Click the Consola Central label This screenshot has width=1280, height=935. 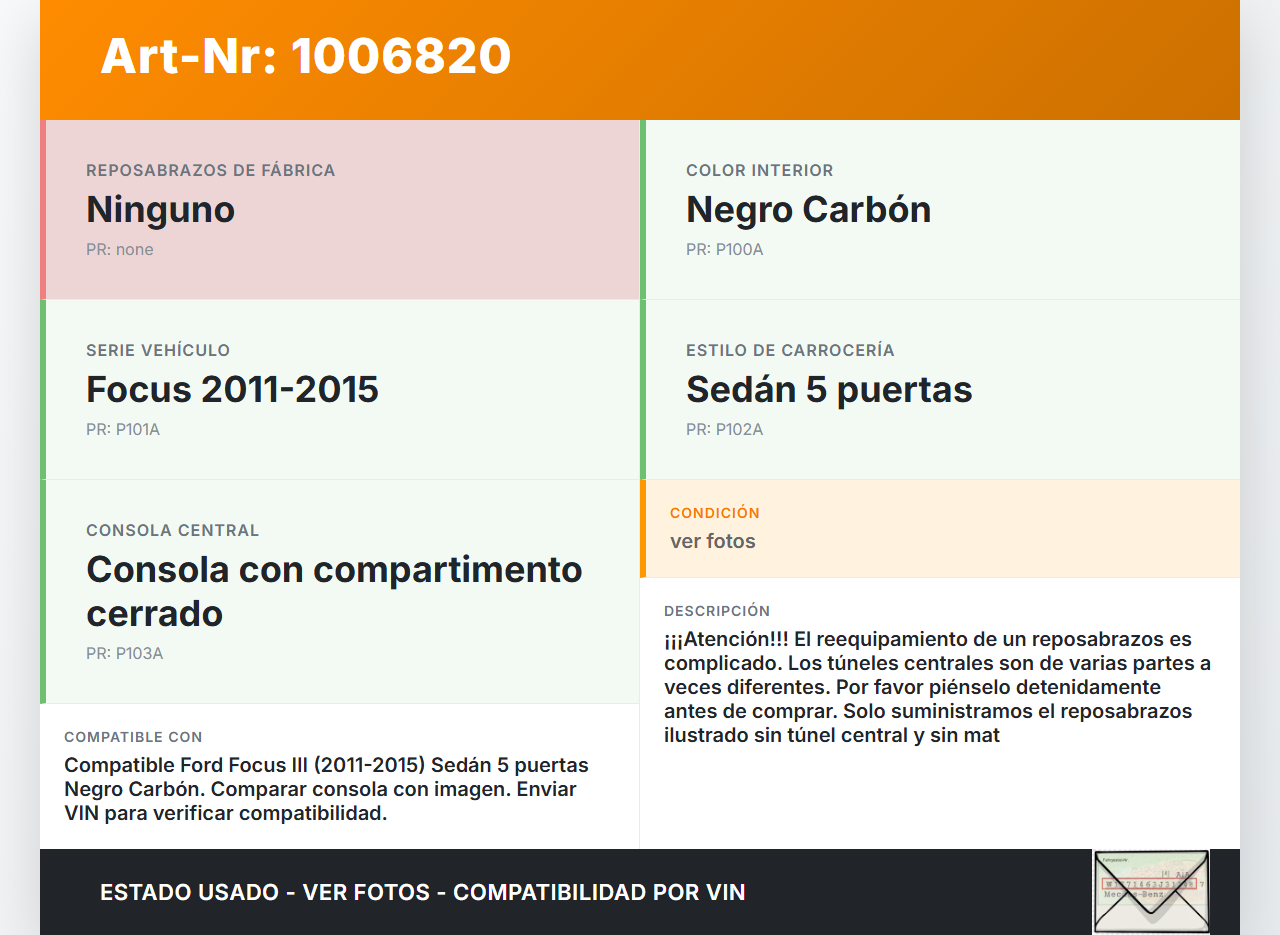pyautogui.click(x=172, y=530)
